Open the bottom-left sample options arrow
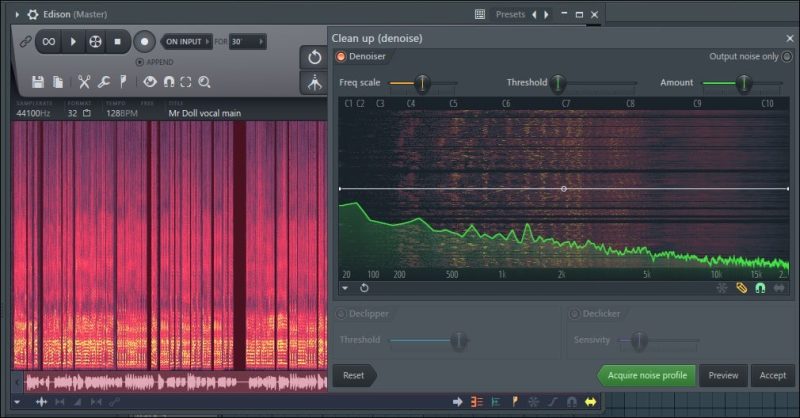Image resolution: width=800 pixels, height=418 pixels. pyautogui.click(x=17, y=402)
